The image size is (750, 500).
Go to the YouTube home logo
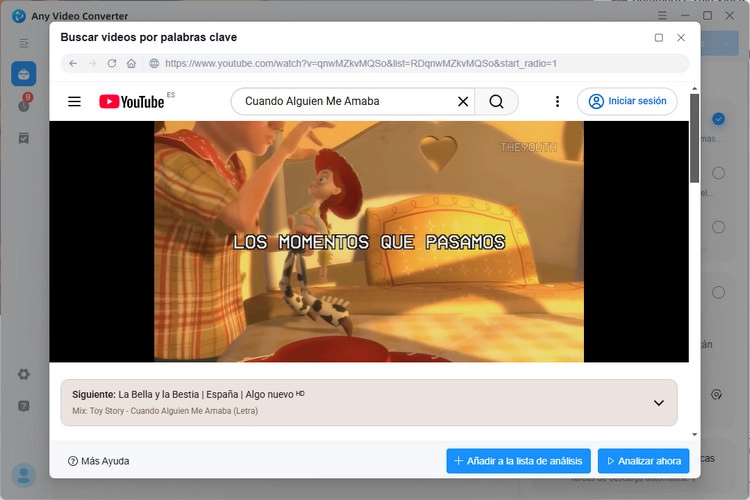pos(132,101)
